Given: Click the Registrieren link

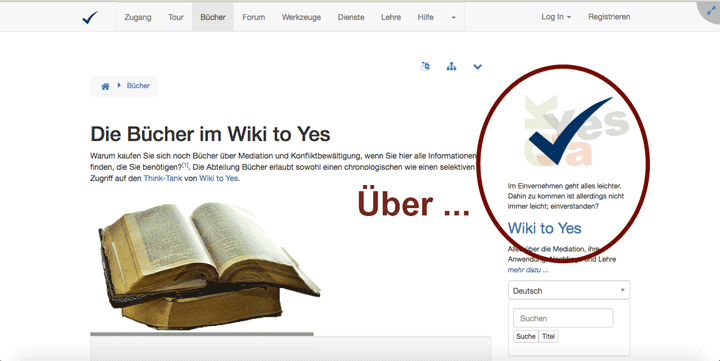Looking at the screenshot, I should click(609, 17).
